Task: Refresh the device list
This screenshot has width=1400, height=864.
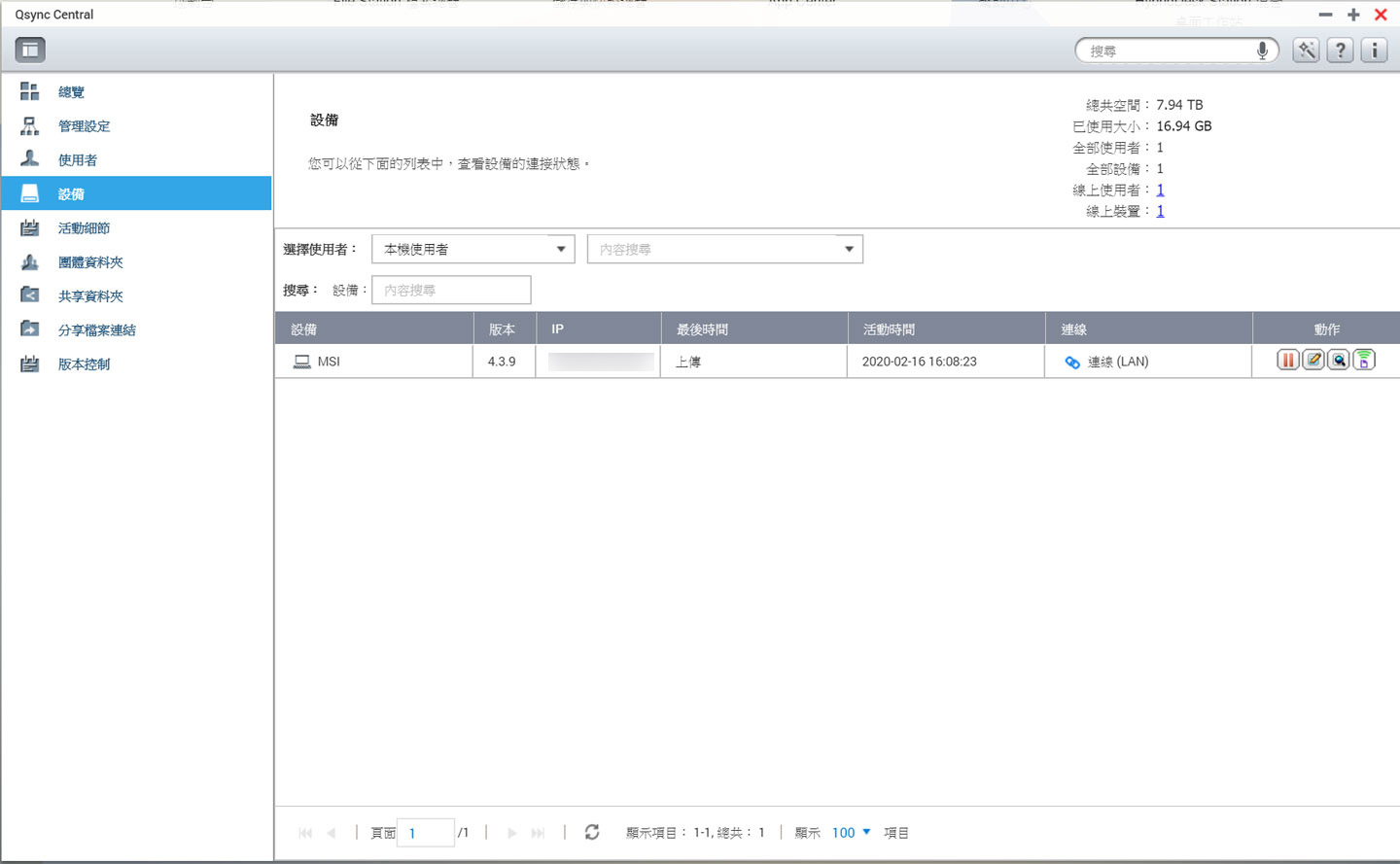Action: point(592,832)
